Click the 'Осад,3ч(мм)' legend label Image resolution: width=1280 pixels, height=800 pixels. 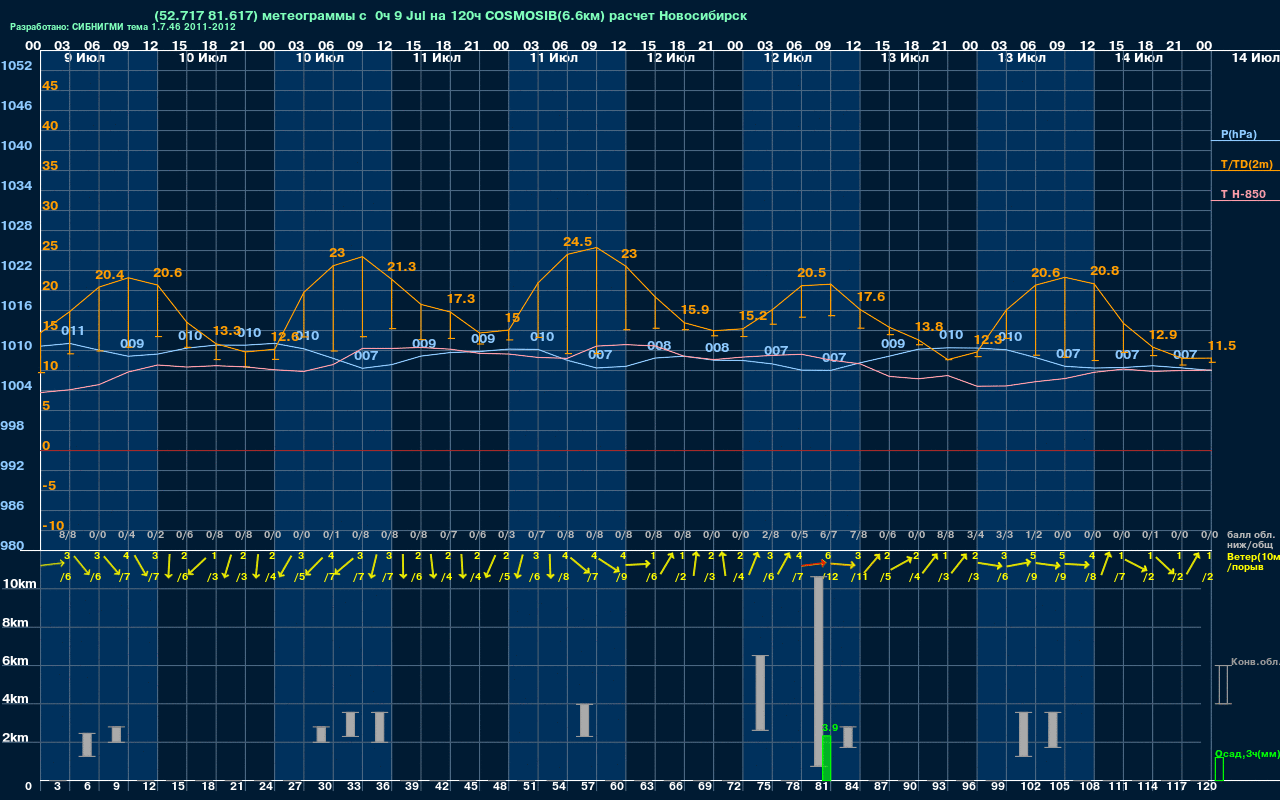tap(1246, 753)
